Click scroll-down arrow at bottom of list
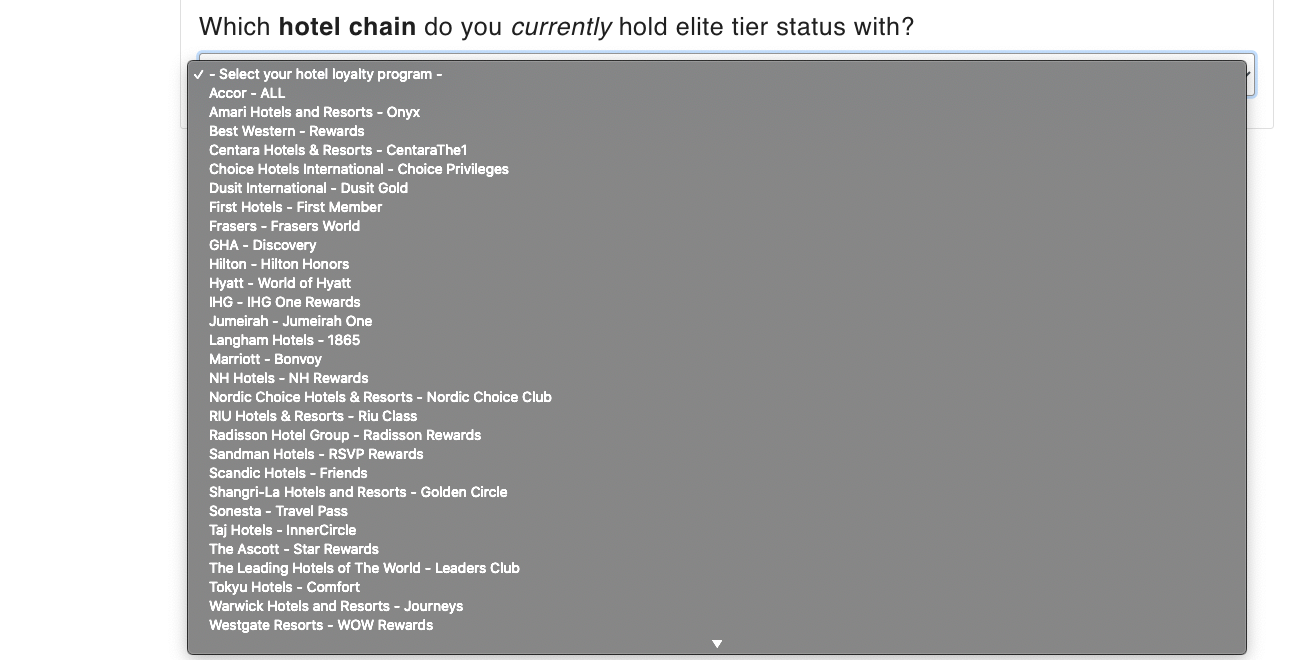The width and height of the screenshot is (1298, 660). pos(717,644)
